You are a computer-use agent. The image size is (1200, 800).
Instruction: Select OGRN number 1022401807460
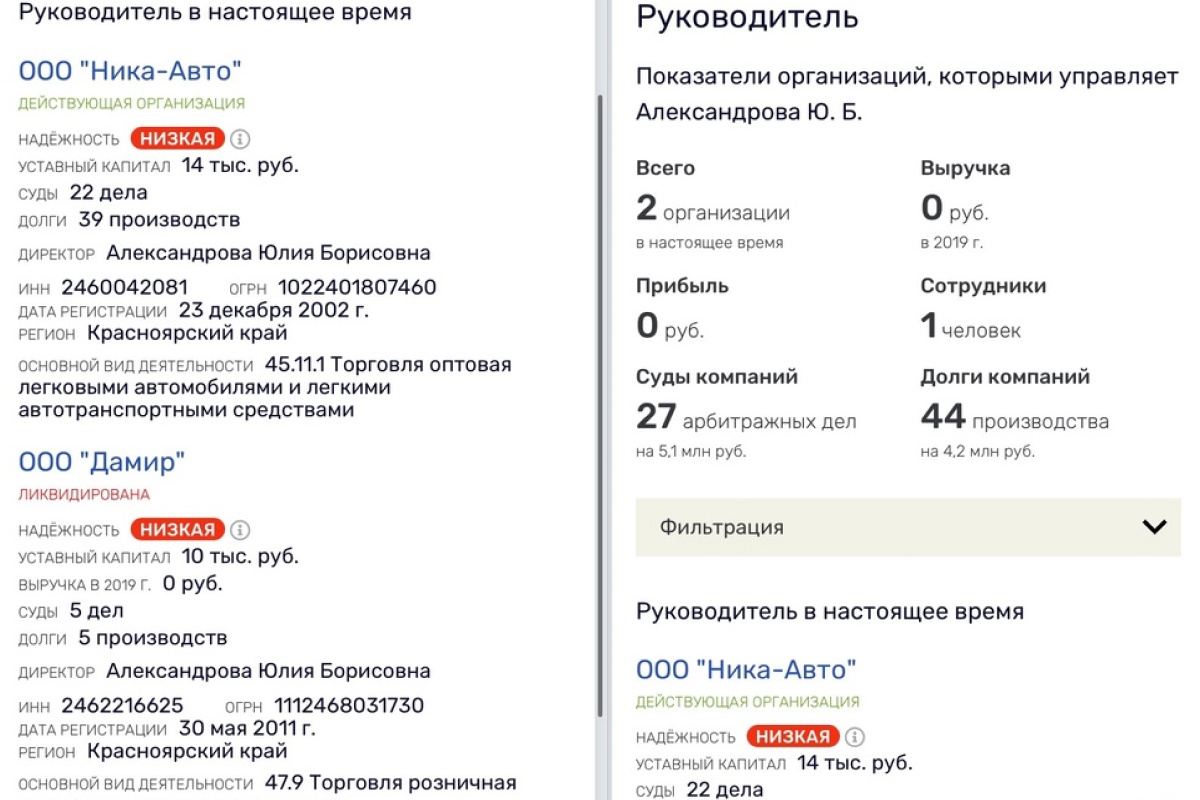[357, 288]
